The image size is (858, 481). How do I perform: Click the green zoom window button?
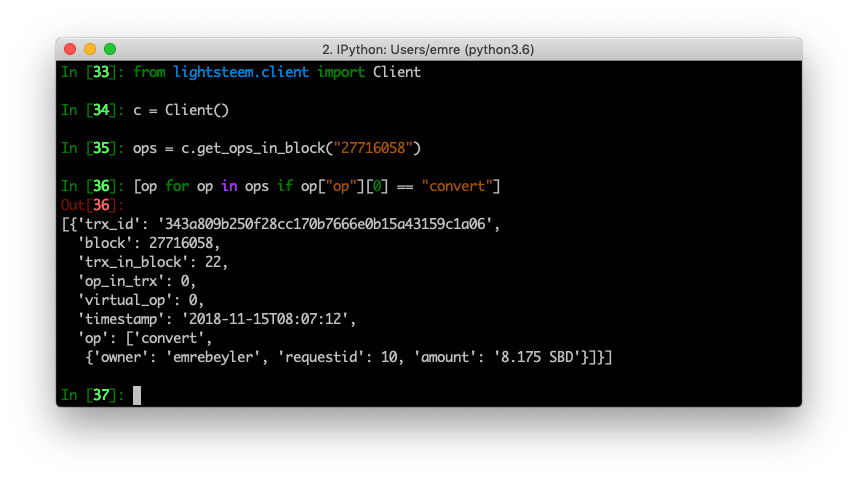(110, 49)
